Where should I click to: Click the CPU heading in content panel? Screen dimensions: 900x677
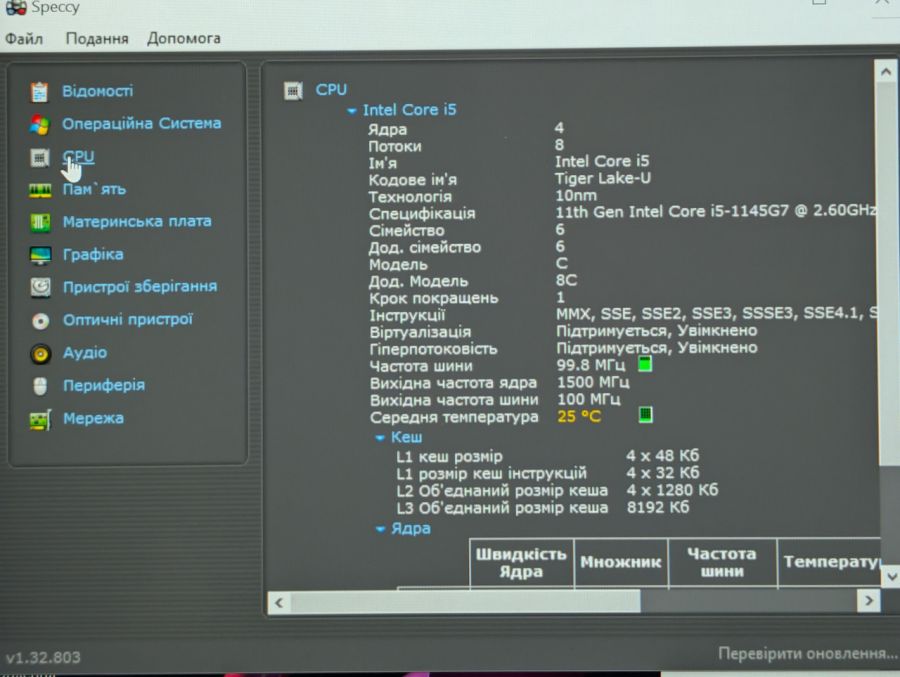331,90
